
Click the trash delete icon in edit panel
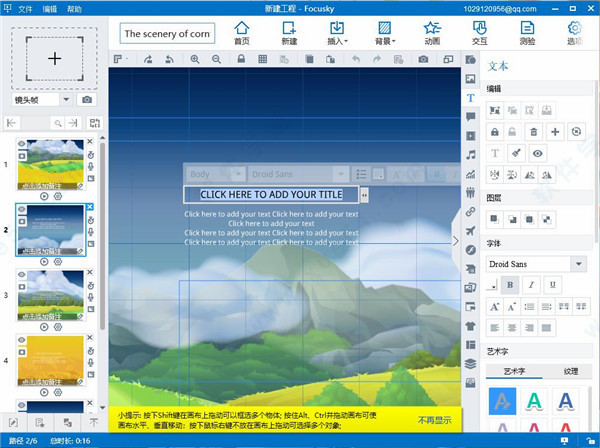(534, 132)
